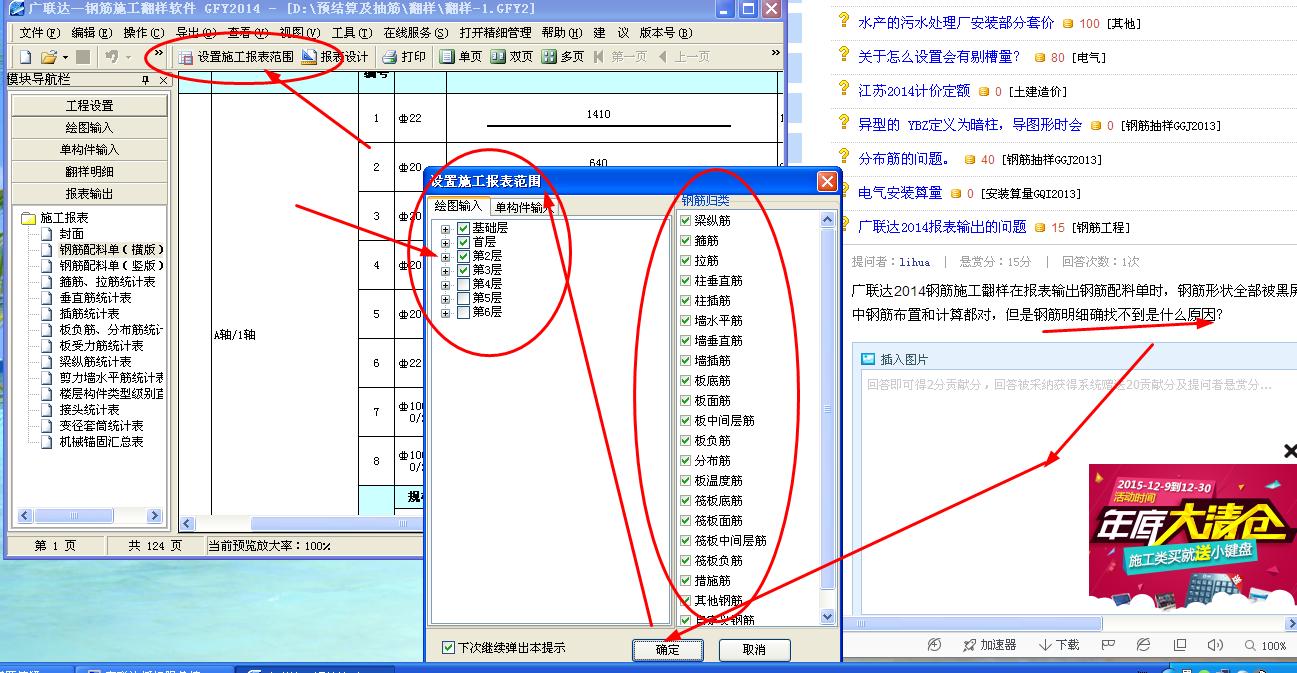The image size is (1297, 673).
Task: Click the undo icon in toolbar
Action: click(112, 57)
